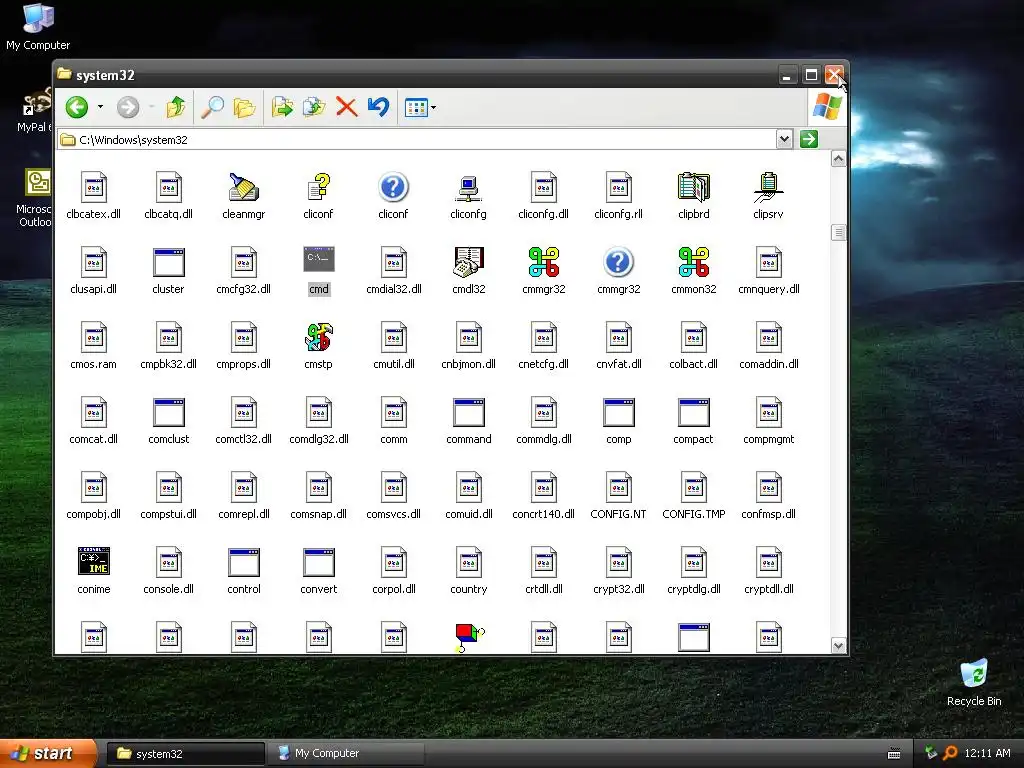The height and width of the screenshot is (768, 1024).
Task: Open the Search magnifier tool
Action: pyautogui.click(x=212, y=107)
